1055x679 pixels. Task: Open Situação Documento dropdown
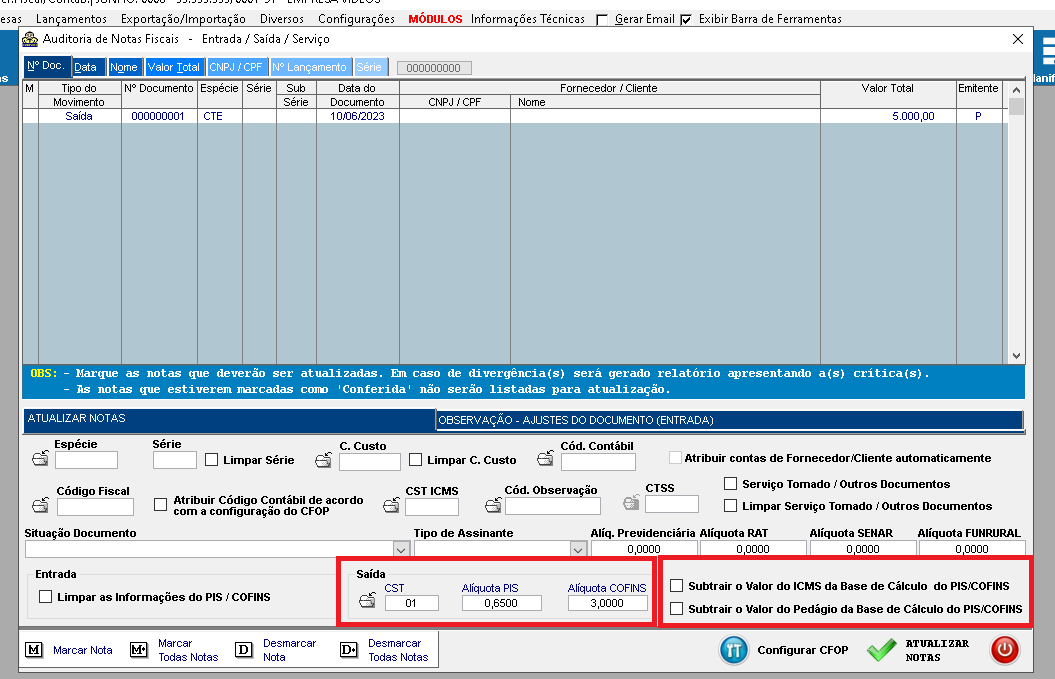click(x=401, y=549)
